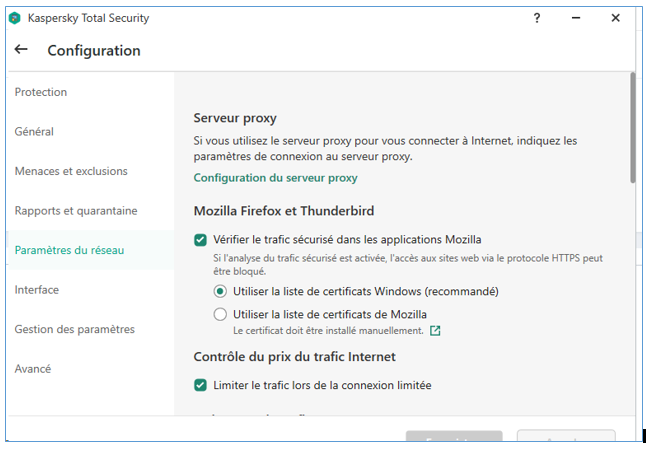
Task: Open the help question mark icon
Action: 537,18
